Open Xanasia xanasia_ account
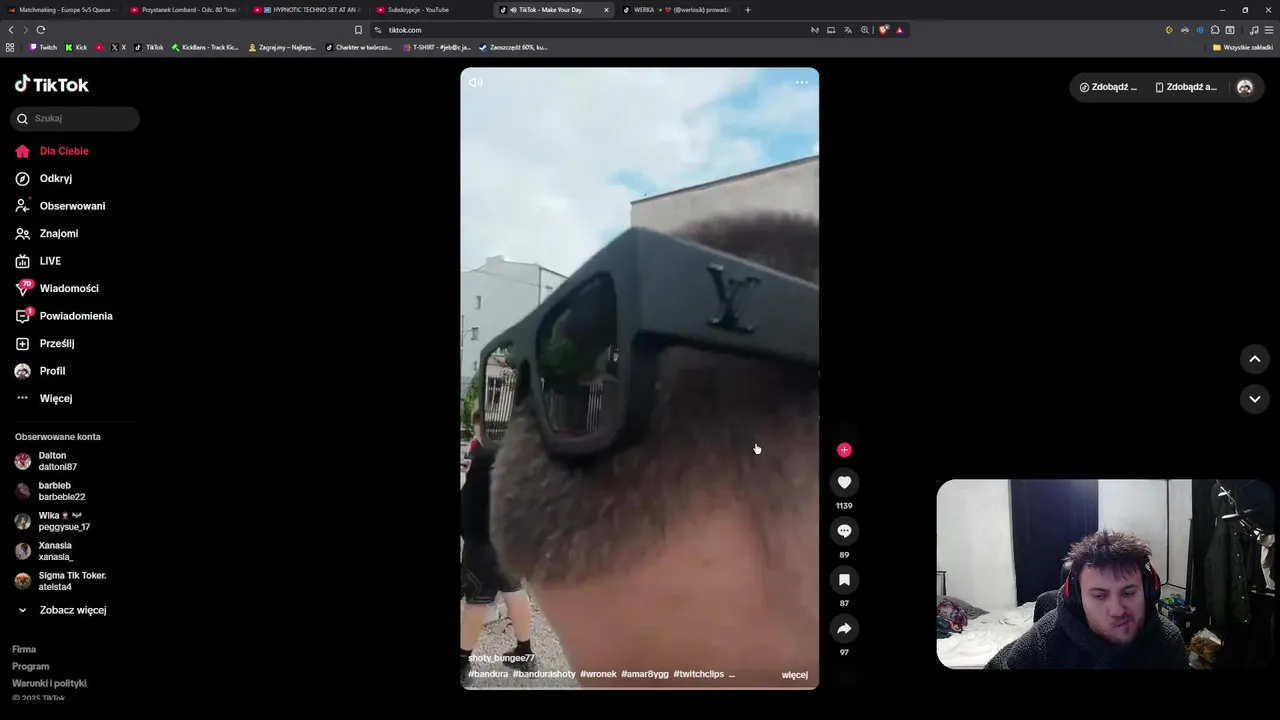The height and width of the screenshot is (720, 1280). coord(56,551)
